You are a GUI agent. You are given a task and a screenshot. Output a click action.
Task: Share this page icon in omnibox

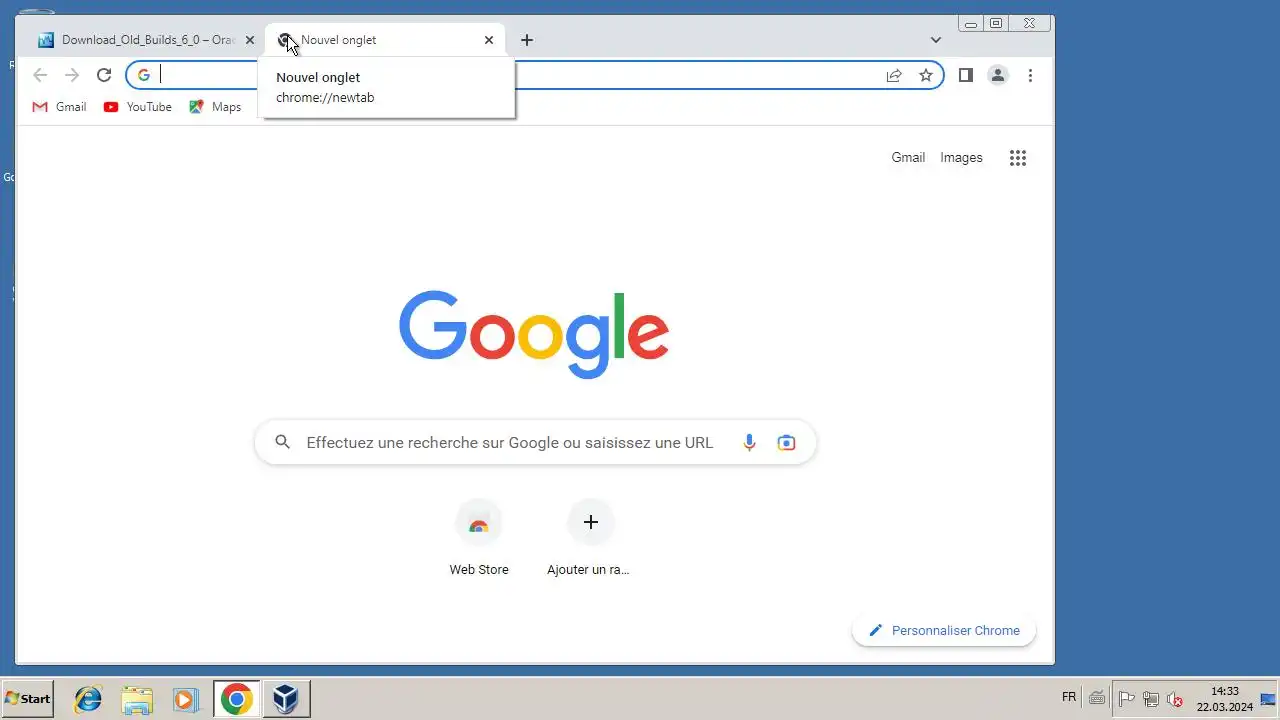click(x=894, y=75)
